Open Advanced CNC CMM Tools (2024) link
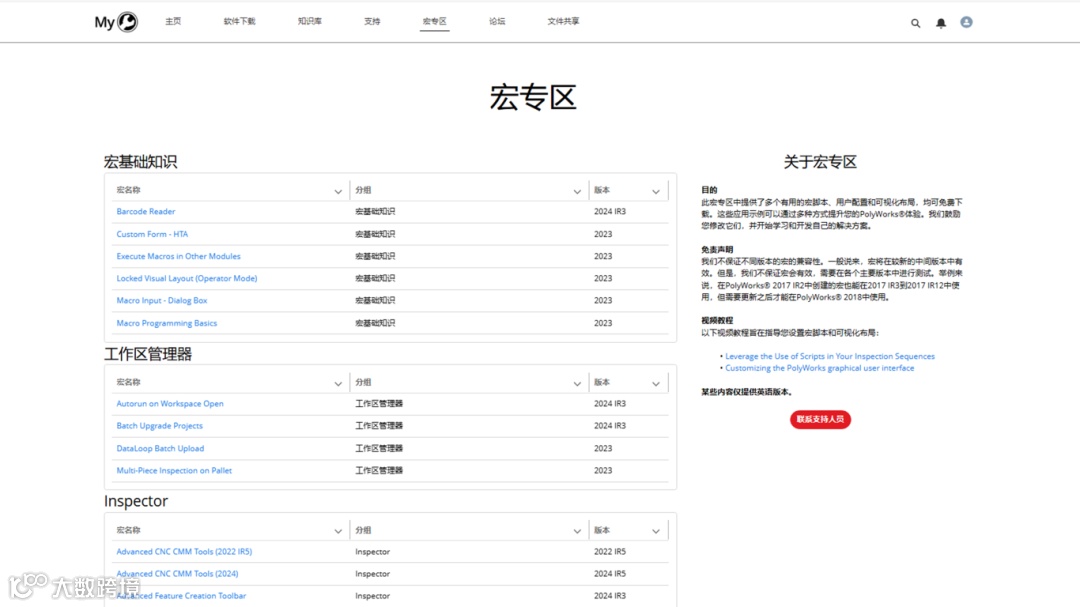1080x607 pixels. 177,574
